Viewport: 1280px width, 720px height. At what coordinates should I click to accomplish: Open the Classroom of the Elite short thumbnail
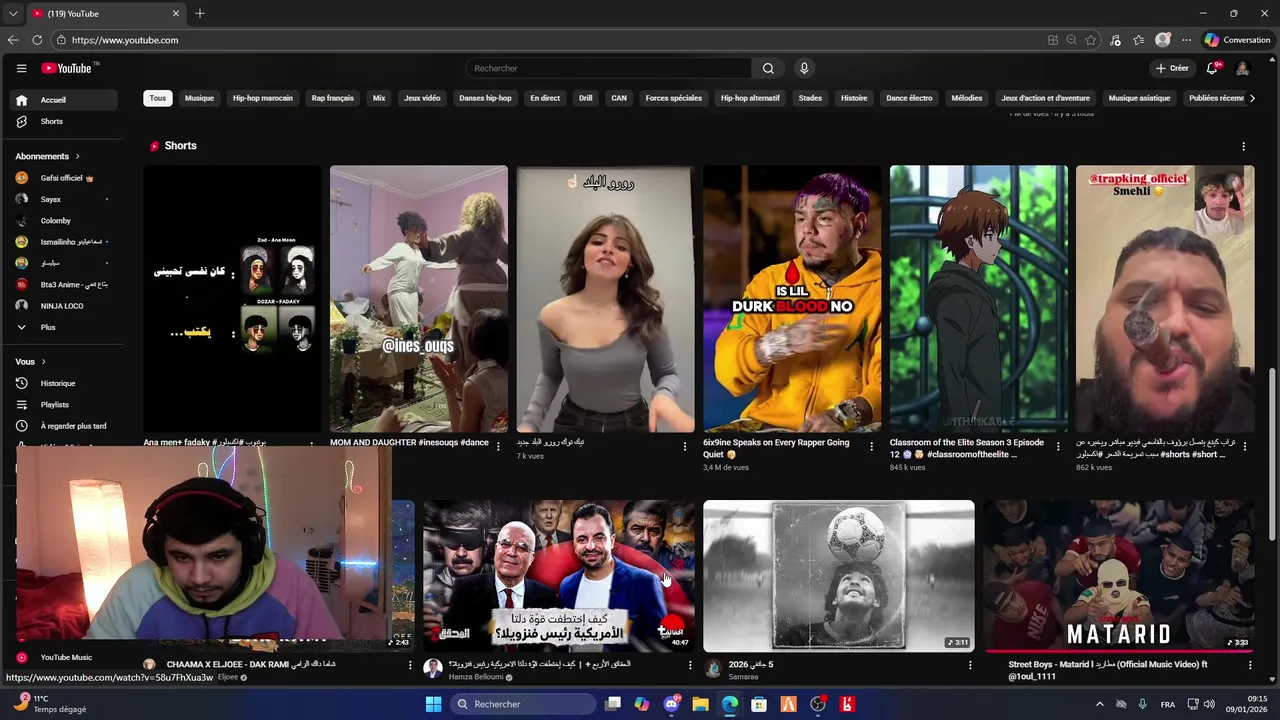pos(978,298)
